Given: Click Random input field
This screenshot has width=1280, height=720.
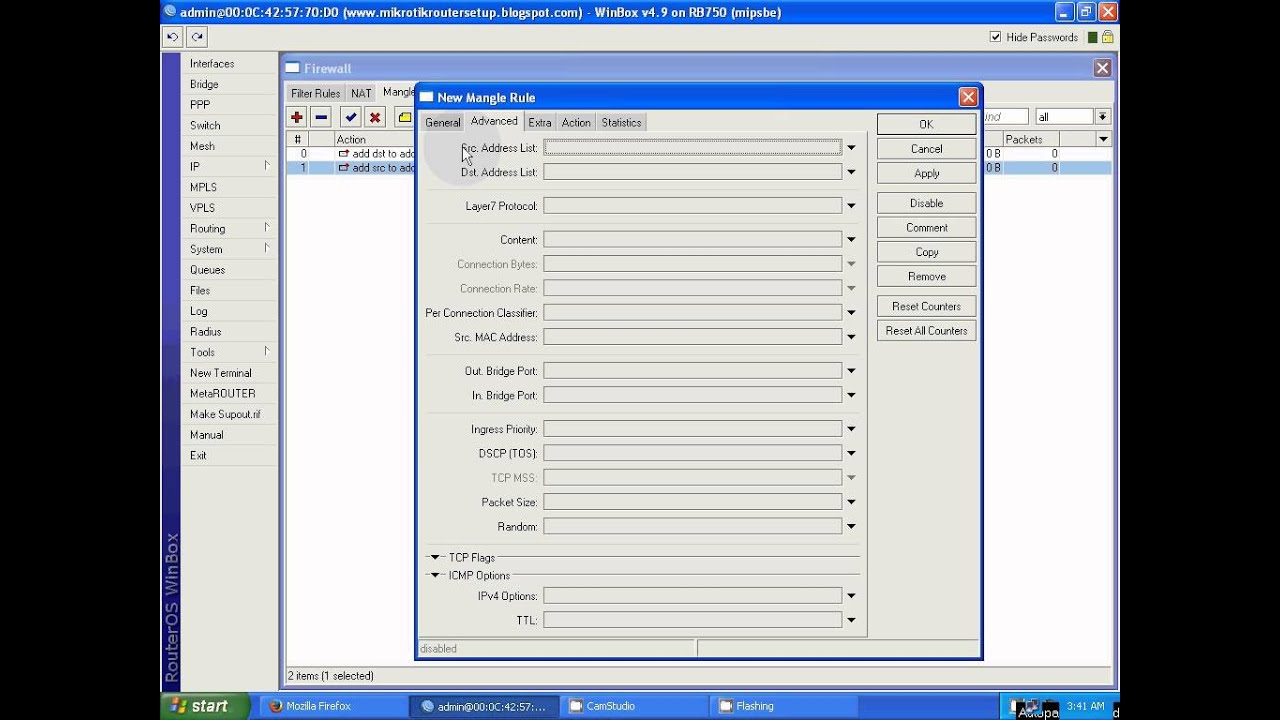Looking at the screenshot, I should coord(692,526).
